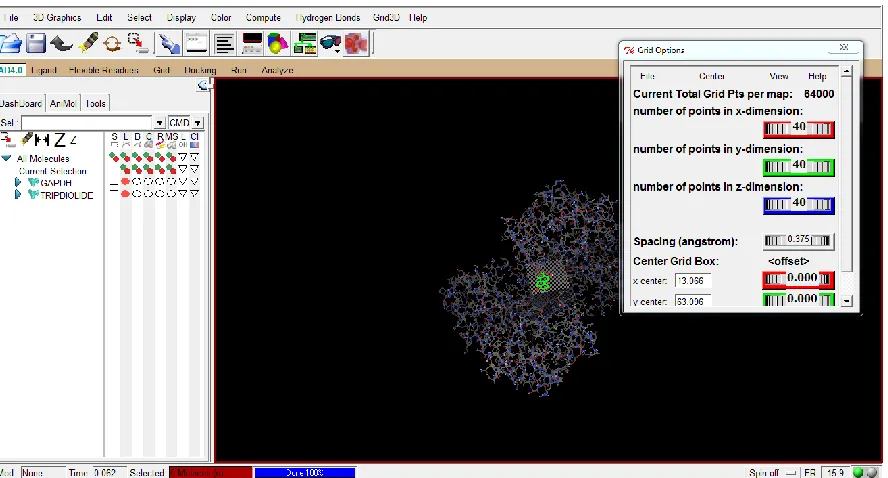
Task: Click the green flowchart network editor icon
Action: [305, 44]
